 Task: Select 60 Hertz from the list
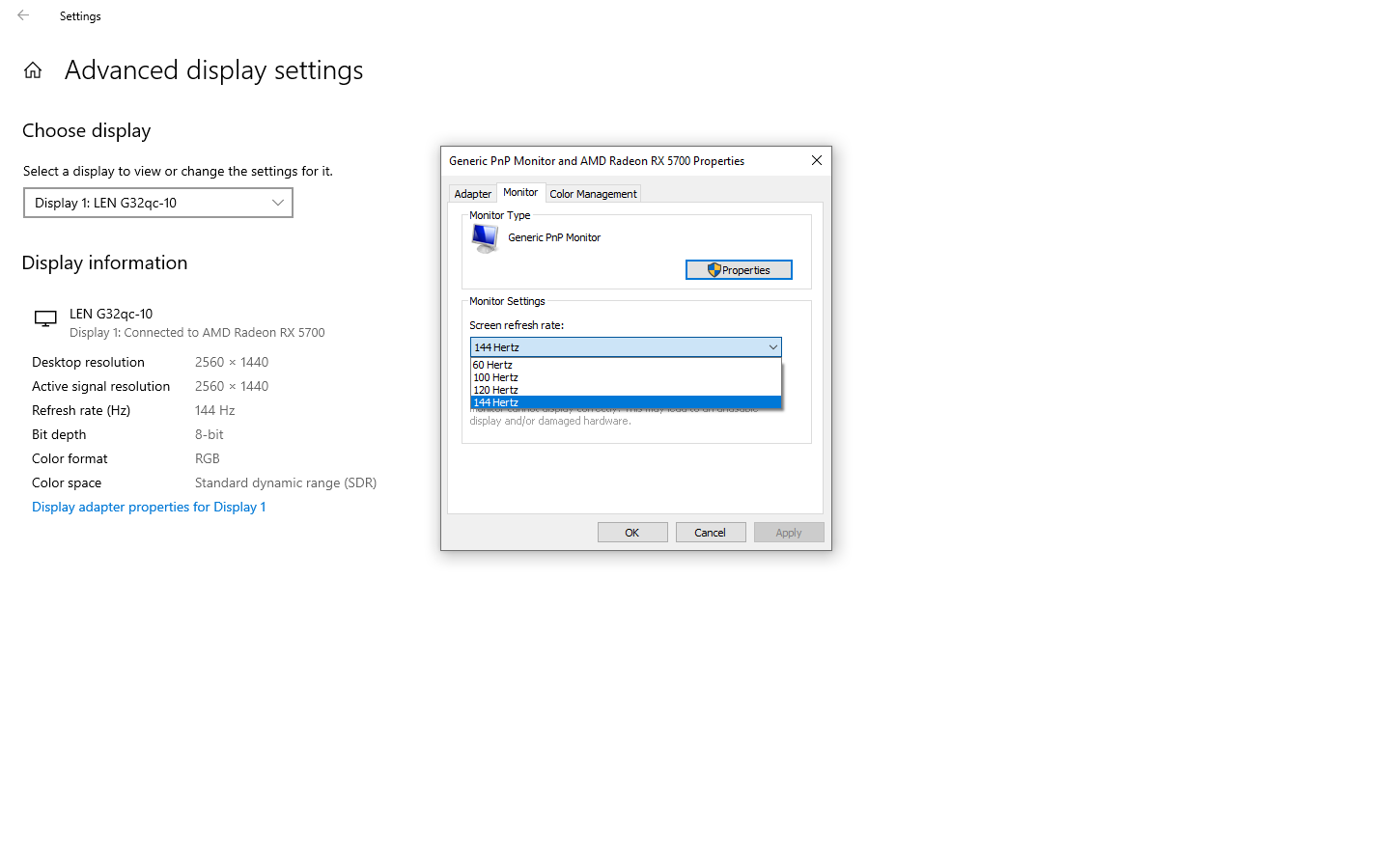coord(493,365)
